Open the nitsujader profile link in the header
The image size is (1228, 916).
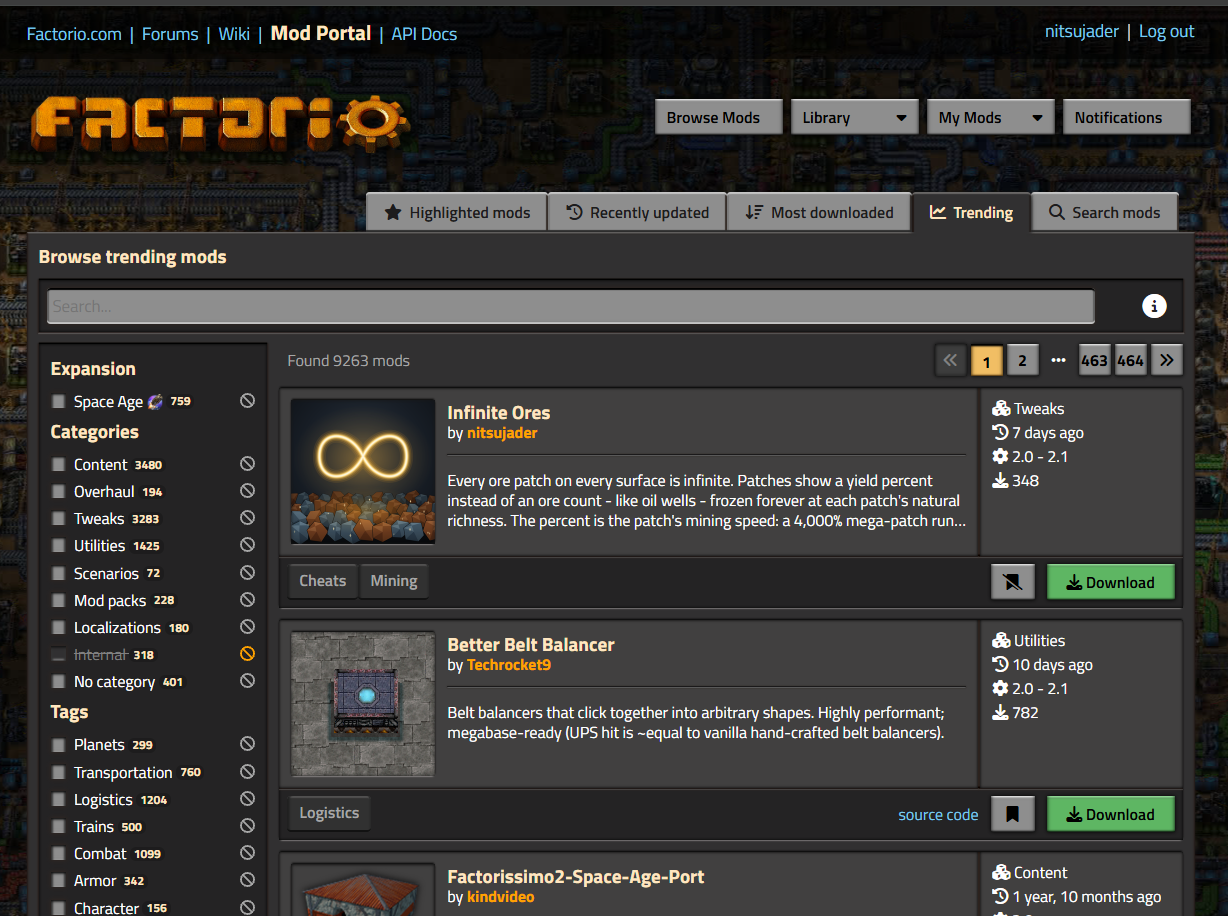[1082, 31]
